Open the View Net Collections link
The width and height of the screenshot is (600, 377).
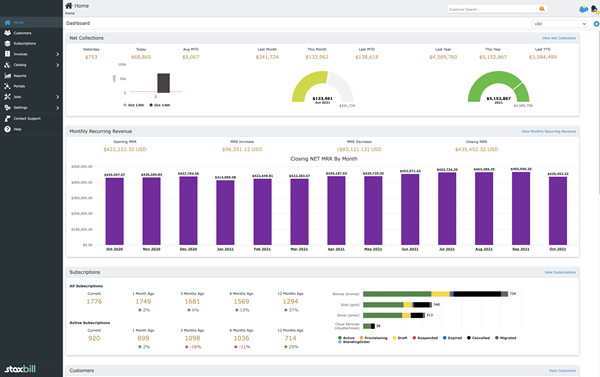pos(559,38)
